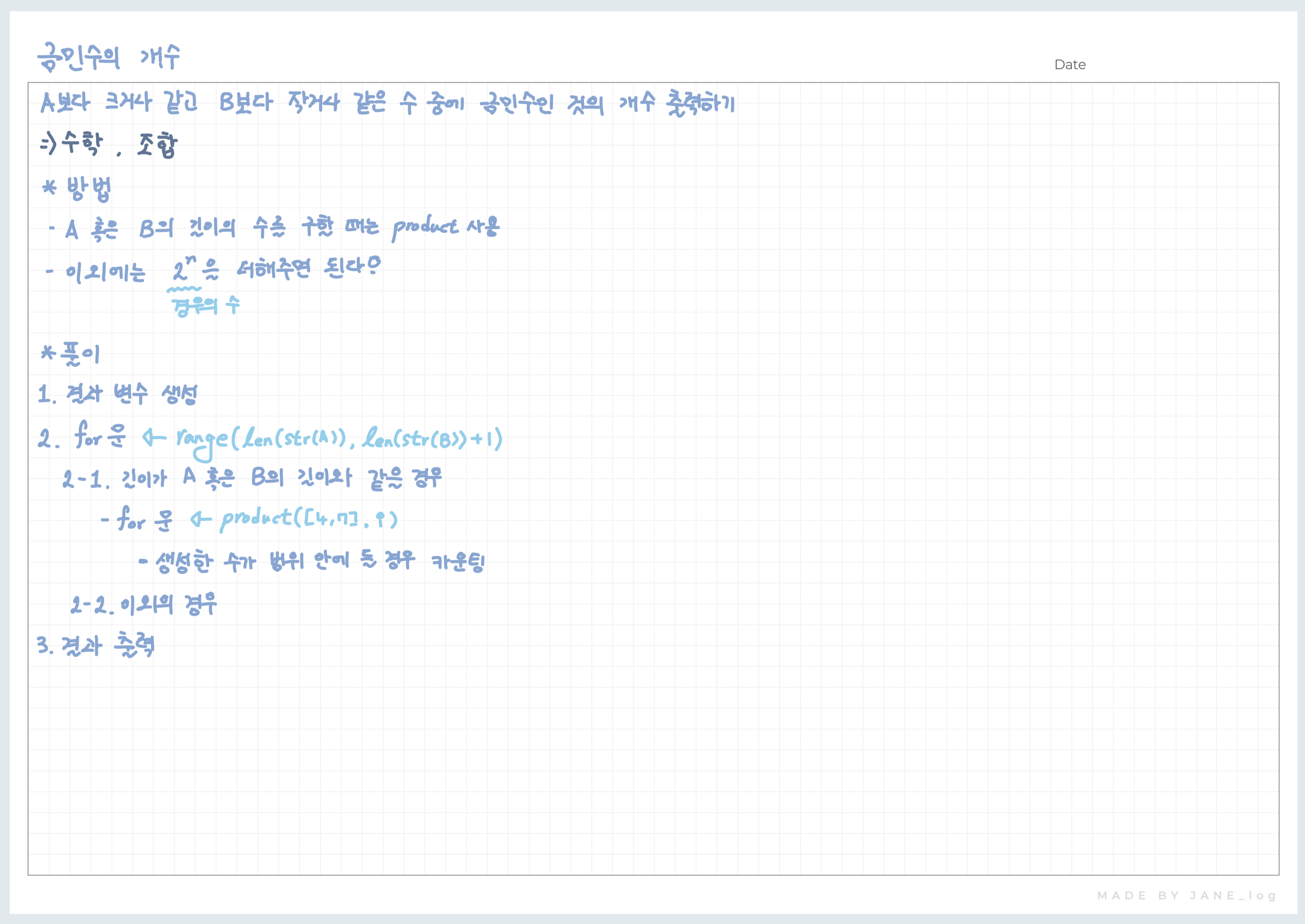This screenshot has height=924, width=1305.
Task: Click line about counting numbers within range
Action: click(x=312, y=562)
